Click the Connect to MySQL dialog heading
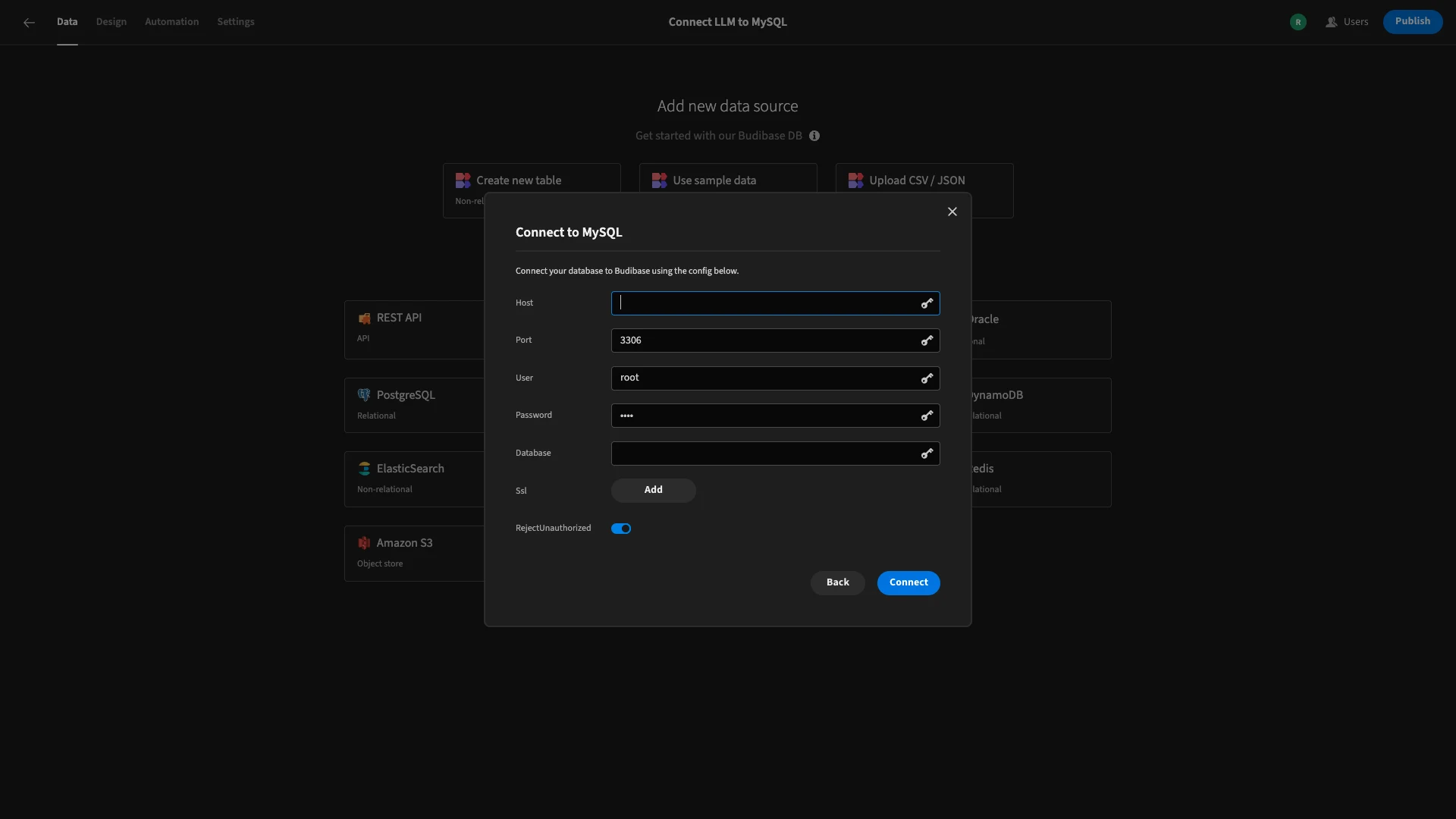1456x819 pixels. pos(569,233)
